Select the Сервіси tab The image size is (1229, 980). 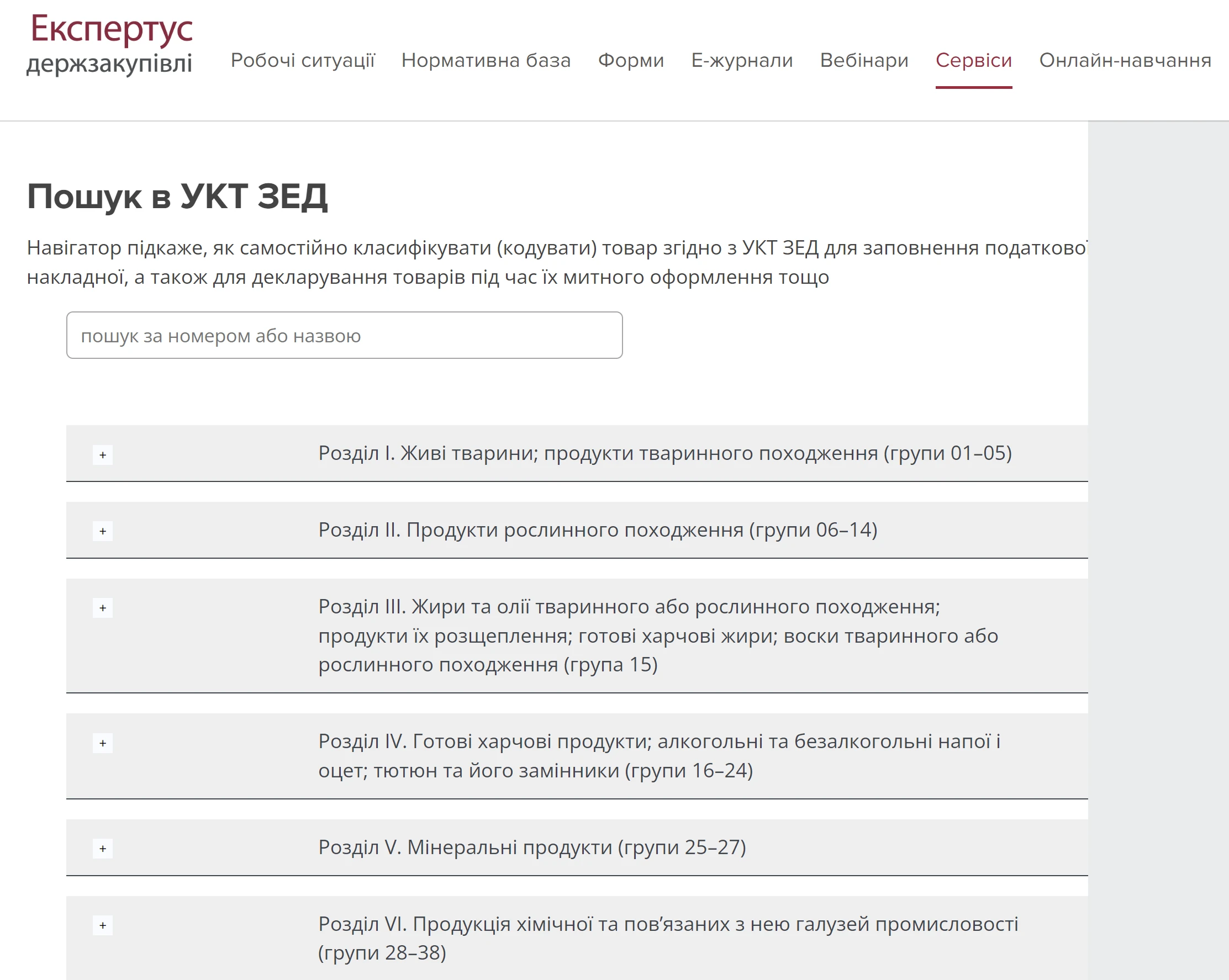pos(973,60)
